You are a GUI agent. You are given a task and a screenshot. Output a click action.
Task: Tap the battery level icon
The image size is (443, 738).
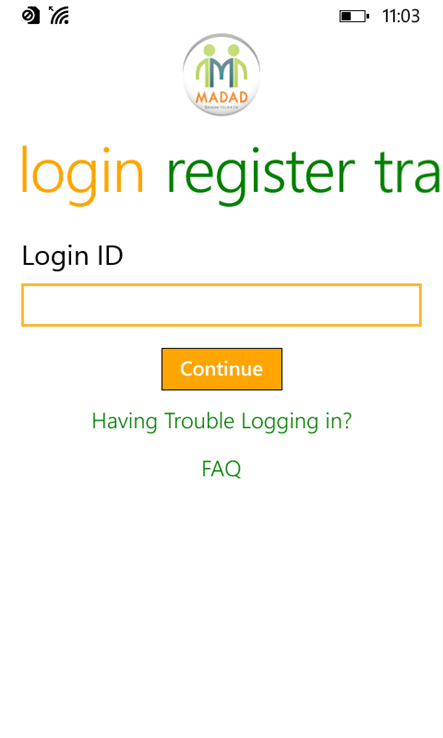coord(354,16)
